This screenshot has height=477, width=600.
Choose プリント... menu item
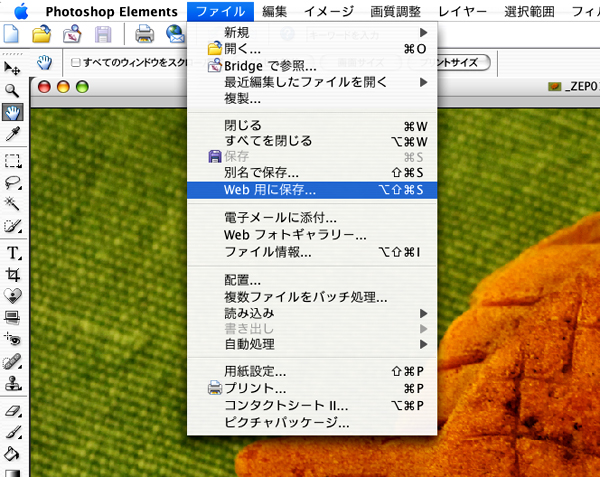312,388
